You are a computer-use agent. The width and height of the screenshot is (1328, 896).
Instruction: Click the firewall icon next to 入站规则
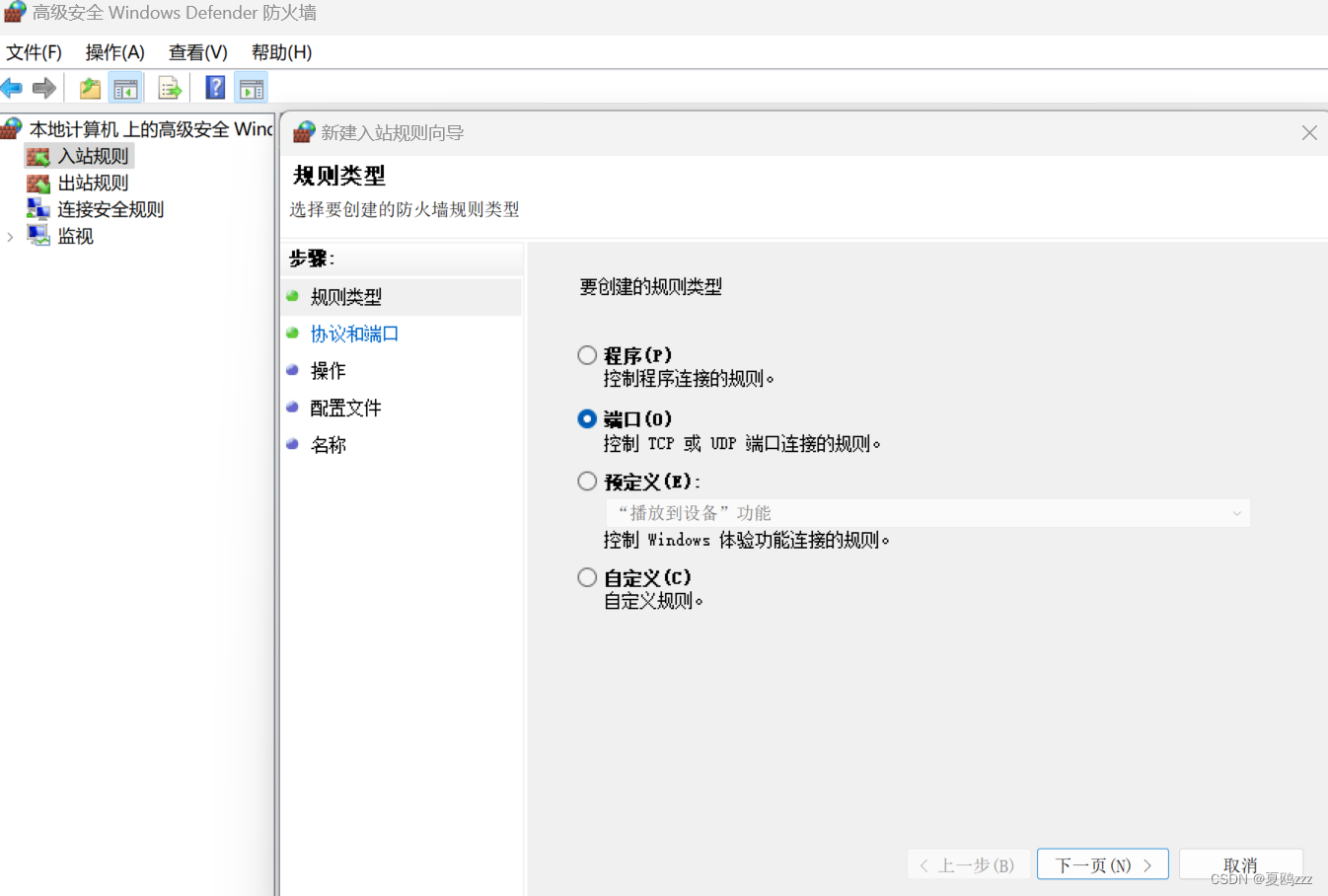pos(38,157)
